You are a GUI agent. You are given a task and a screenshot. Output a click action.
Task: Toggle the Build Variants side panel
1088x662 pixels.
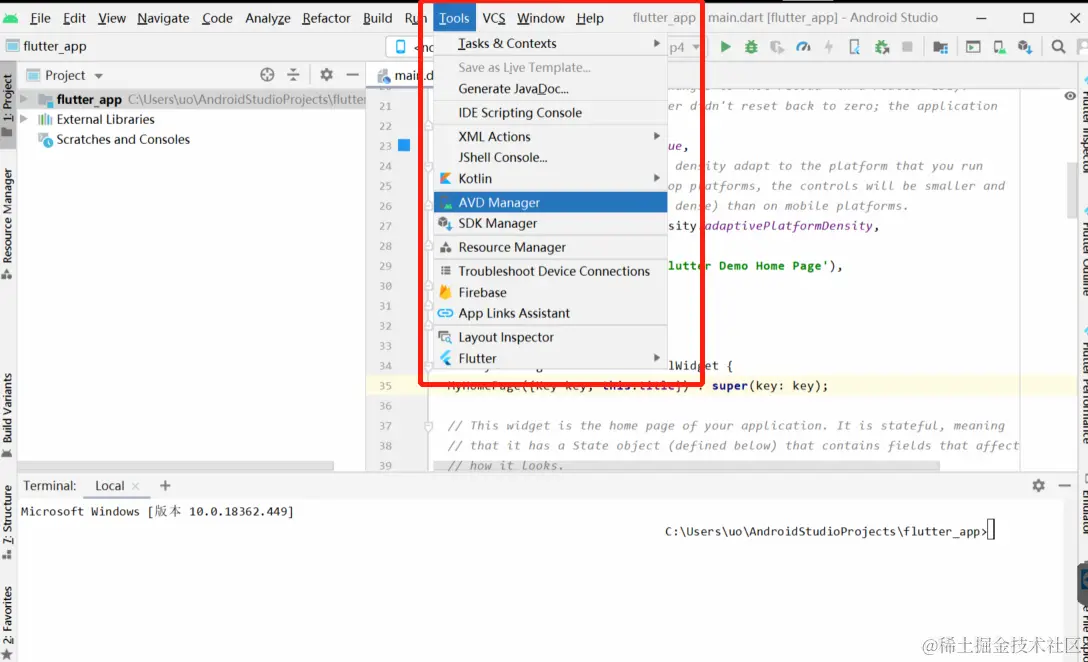coord(8,415)
